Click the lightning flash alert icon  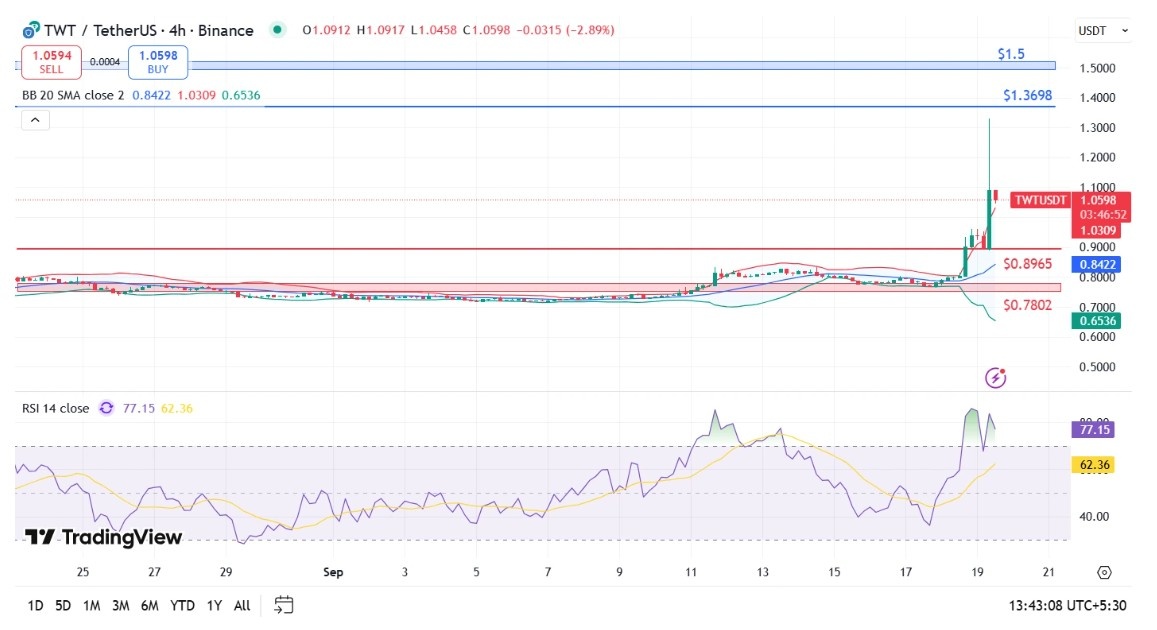point(995,378)
